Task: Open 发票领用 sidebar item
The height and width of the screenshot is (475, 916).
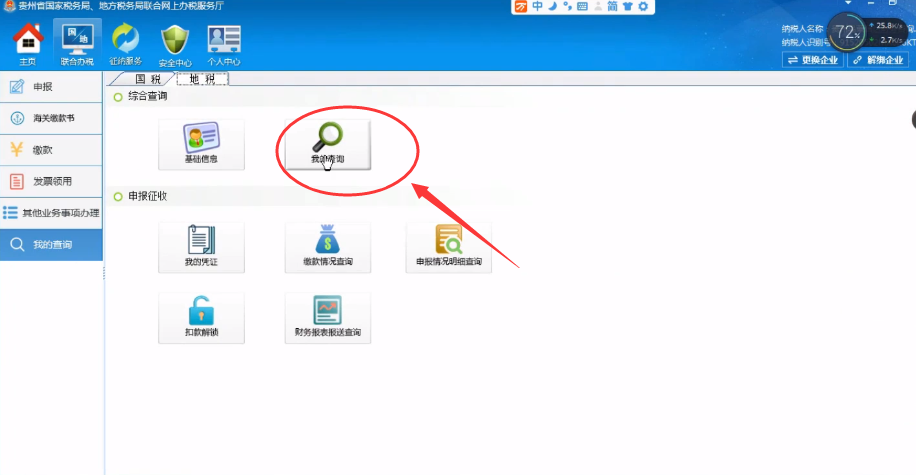Action: tap(51, 181)
